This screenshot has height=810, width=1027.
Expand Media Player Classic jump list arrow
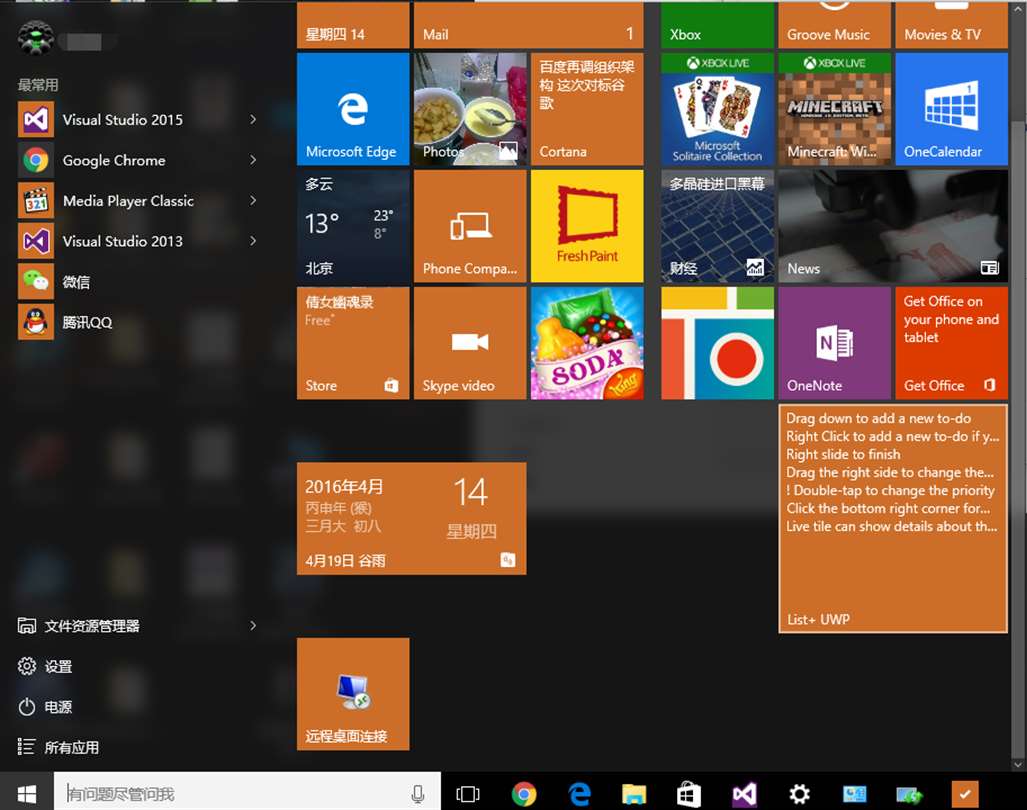[253, 201]
